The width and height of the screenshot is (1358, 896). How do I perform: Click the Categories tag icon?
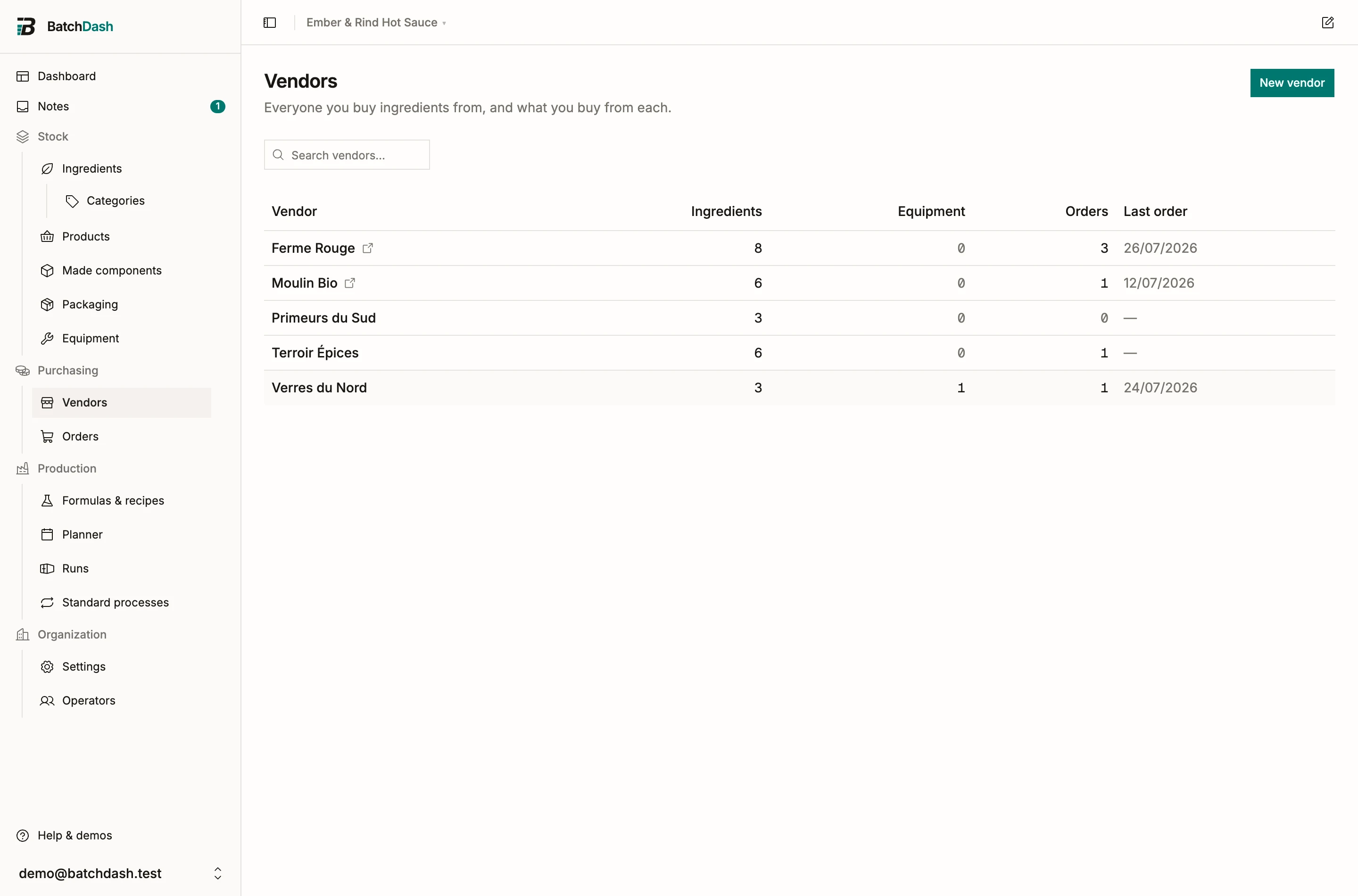click(72, 201)
